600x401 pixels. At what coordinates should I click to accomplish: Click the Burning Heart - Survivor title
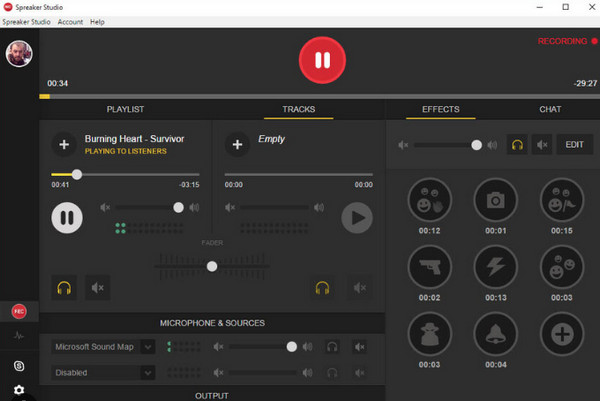click(134, 139)
